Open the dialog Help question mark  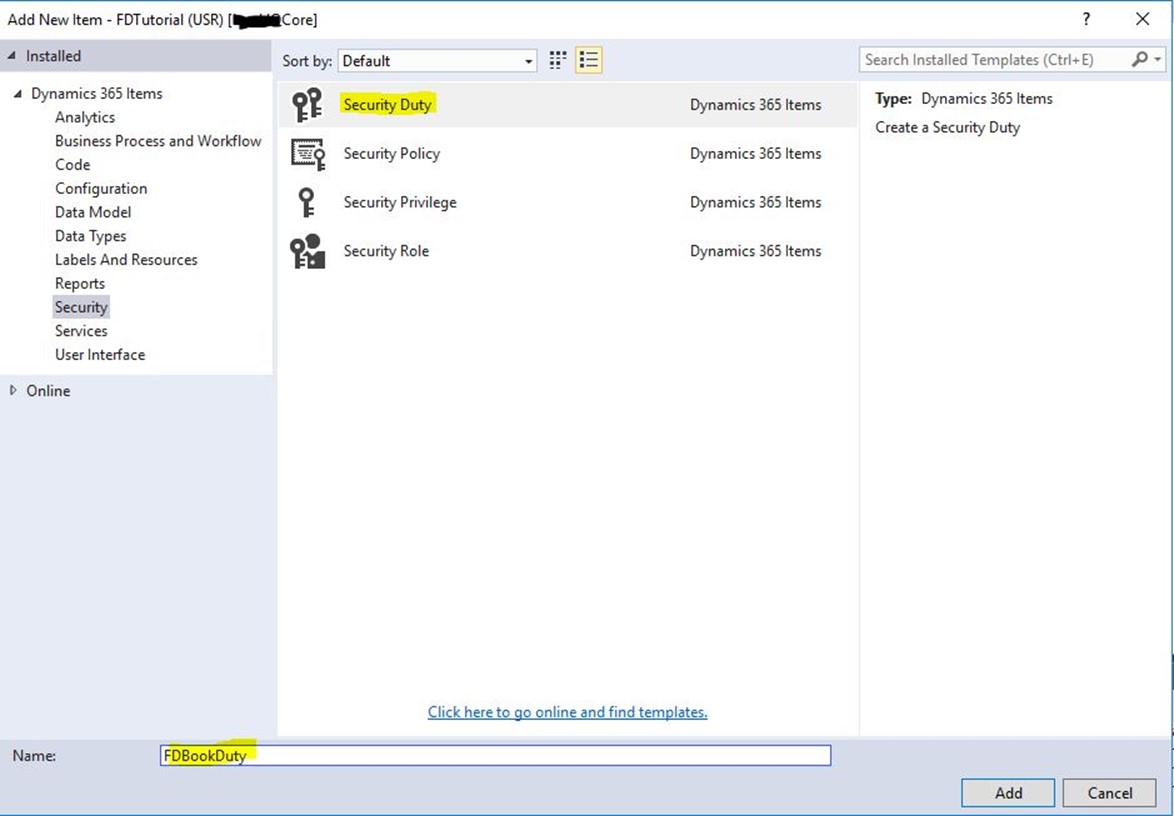tap(1086, 19)
